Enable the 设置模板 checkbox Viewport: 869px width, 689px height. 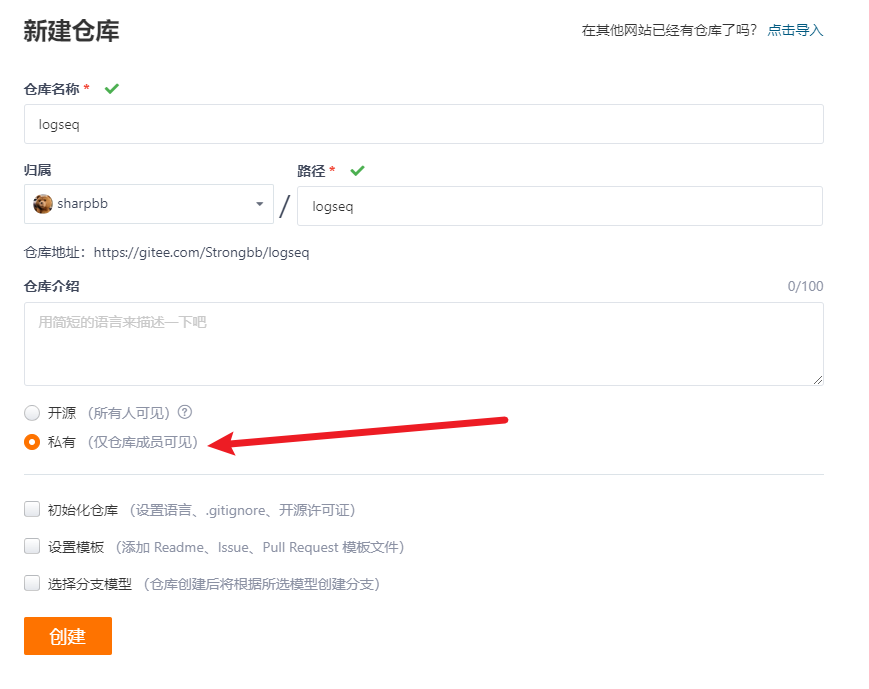pyautogui.click(x=32, y=547)
